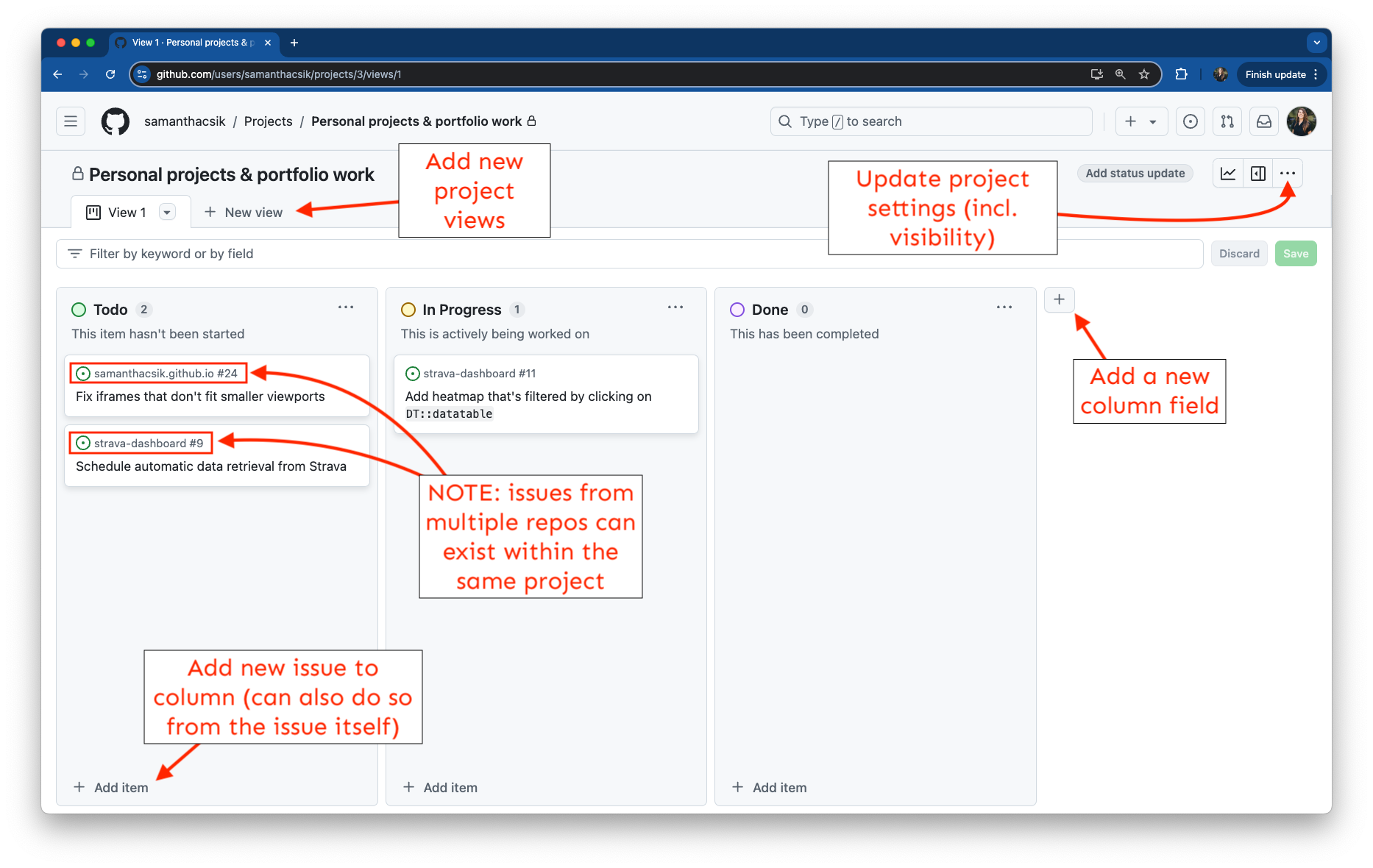Open the Pull requests icon in header

[x=1227, y=121]
